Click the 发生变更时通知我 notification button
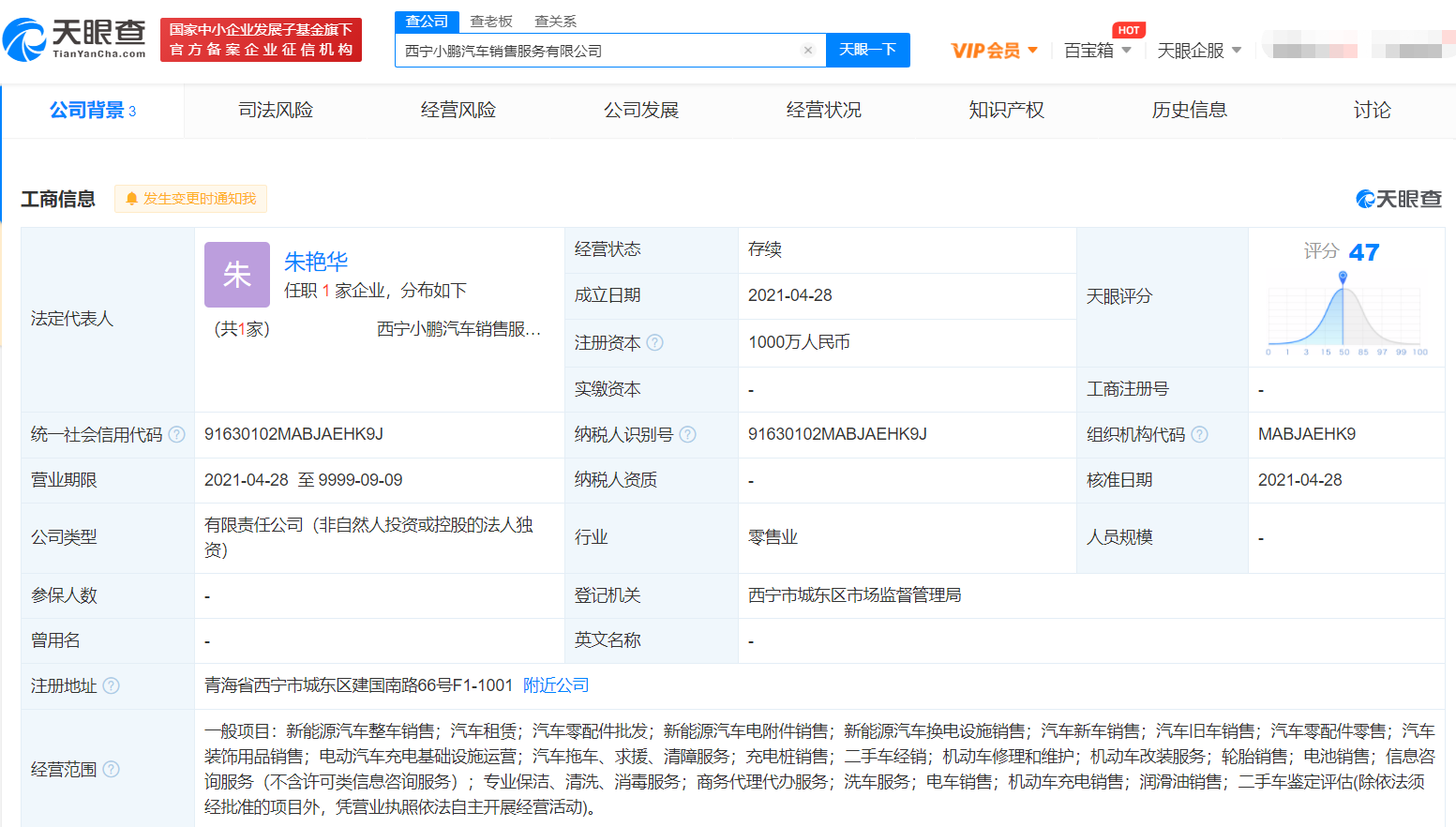The width and height of the screenshot is (1456, 827). 191,199
